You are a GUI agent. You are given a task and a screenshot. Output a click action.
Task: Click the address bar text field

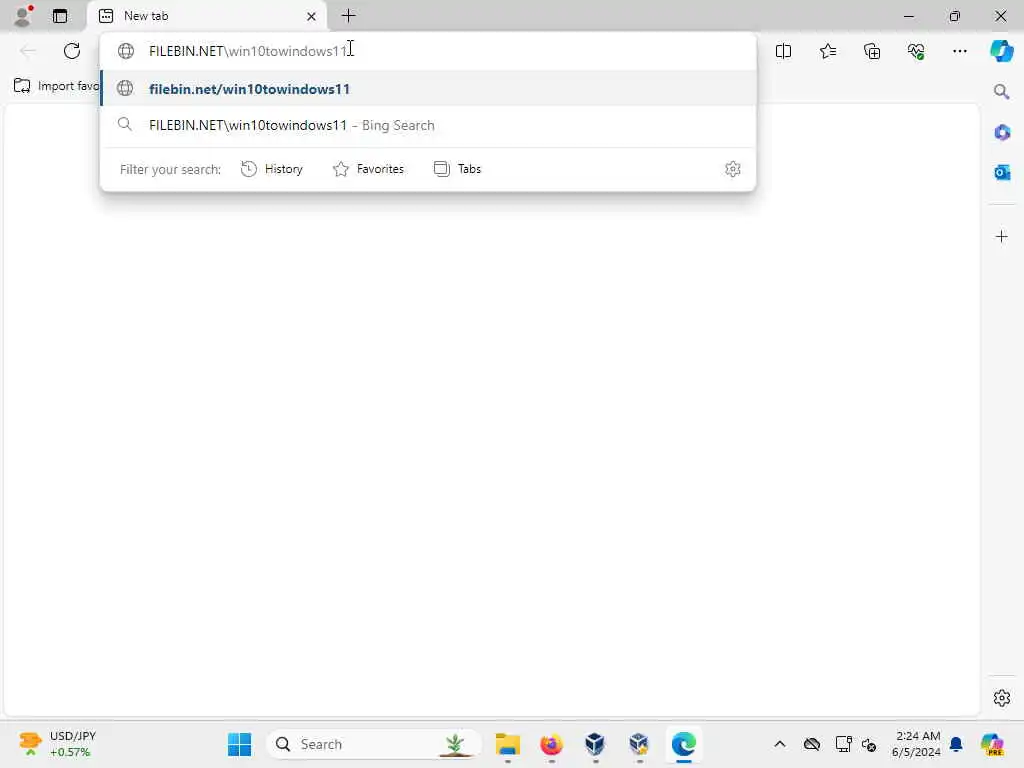pos(428,51)
